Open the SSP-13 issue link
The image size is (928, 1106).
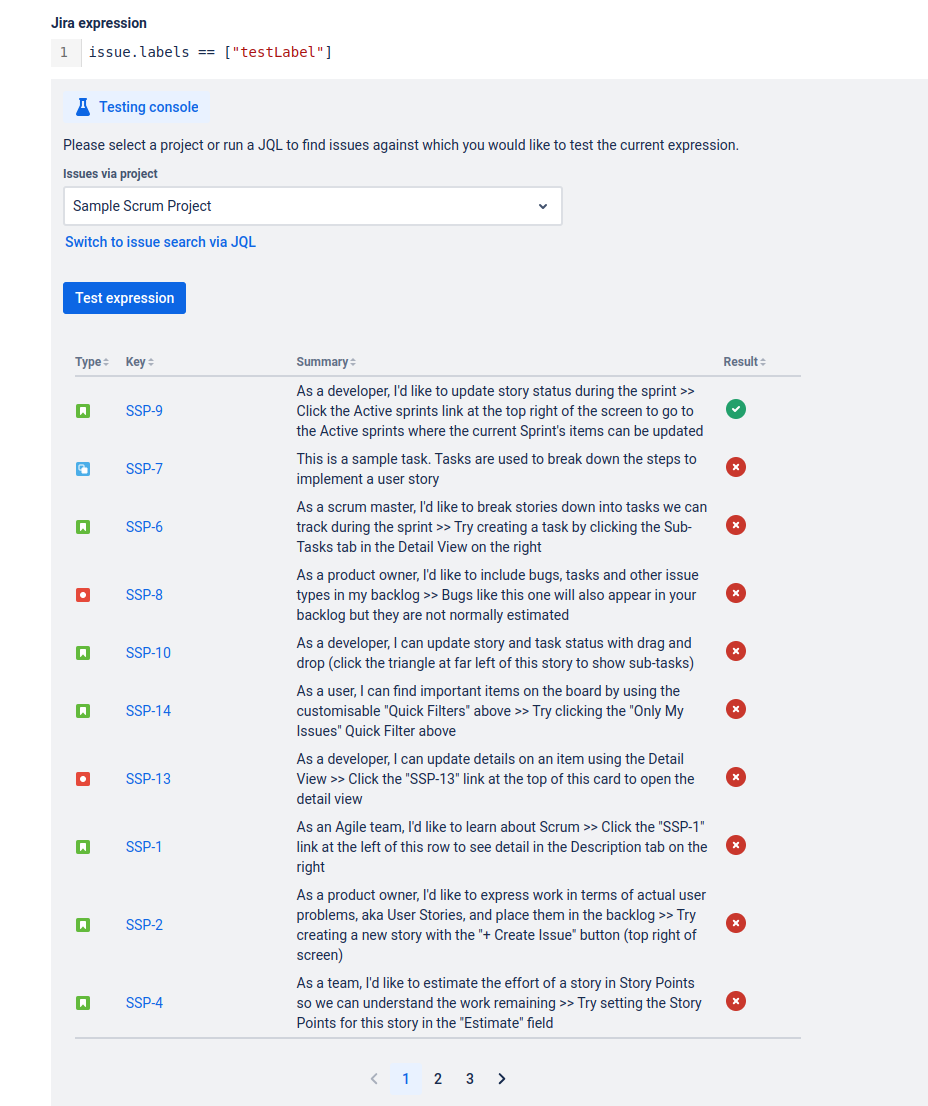(147, 778)
